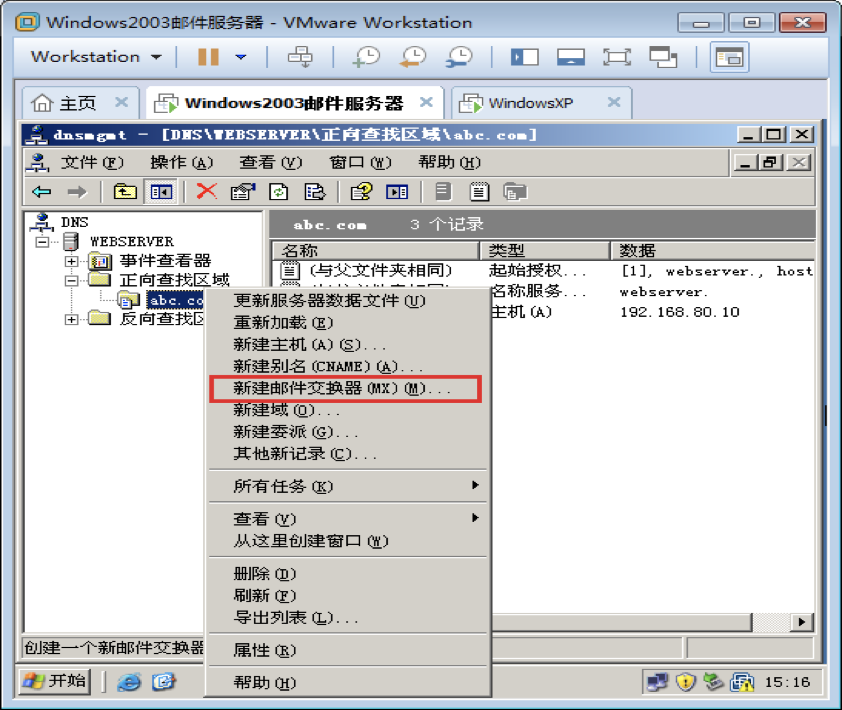The image size is (842, 710).
Task: Open the 帮助(H) menu in the menu bar
Action: (x=449, y=162)
